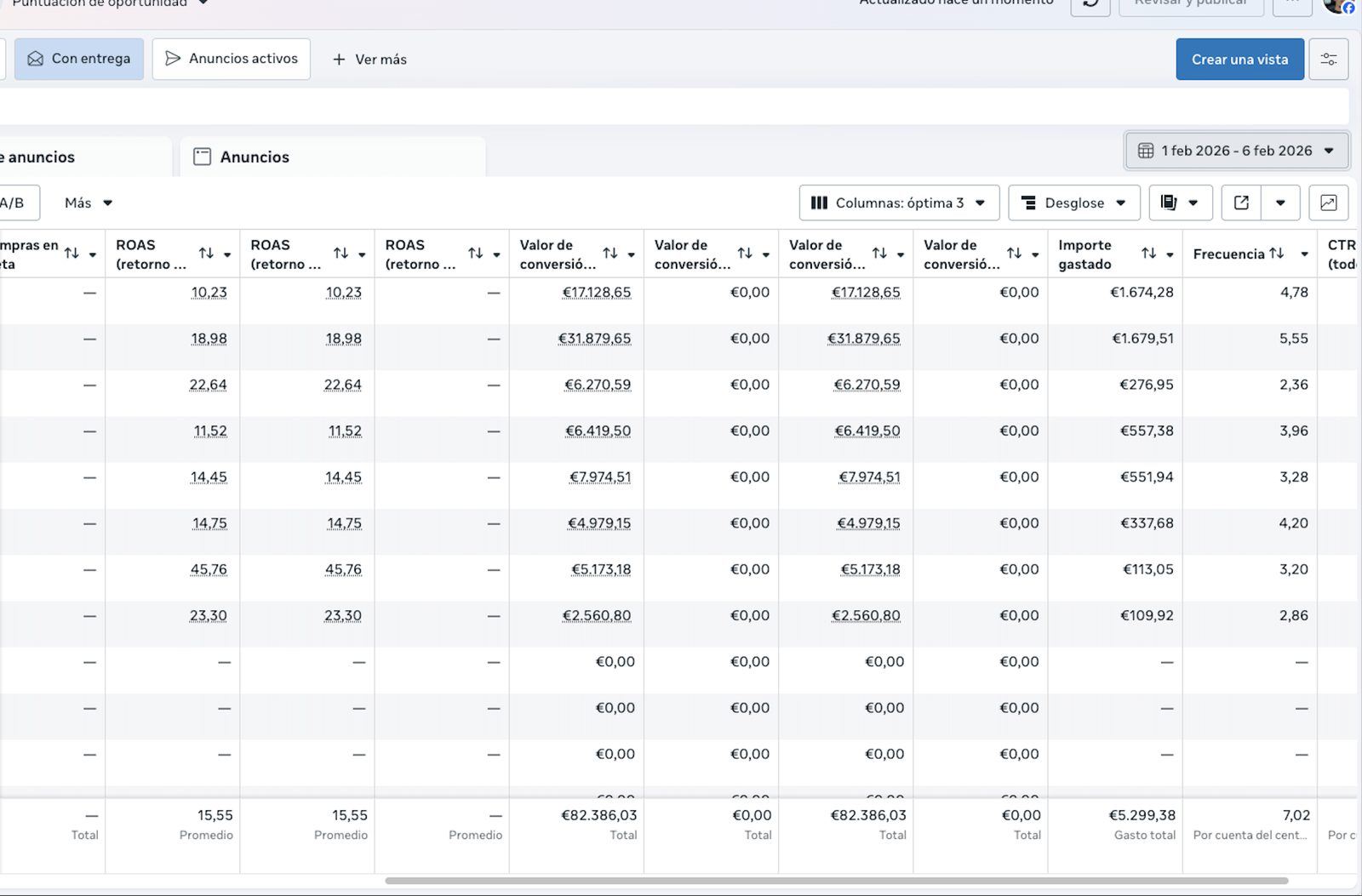Expand the export options dropdown arrow
This screenshot has width=1362, height=896.
point(1280,203)
